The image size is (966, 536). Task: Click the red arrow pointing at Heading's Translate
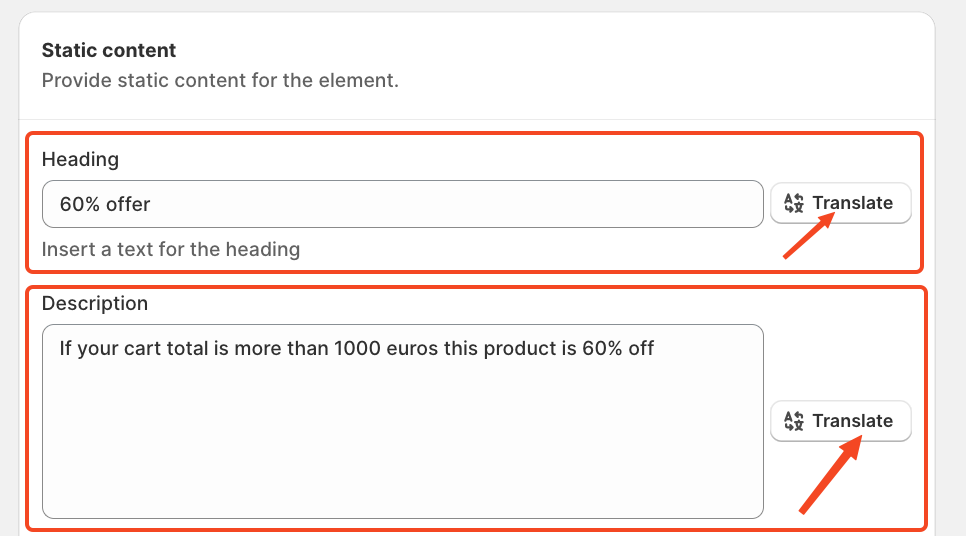[808, 235]
